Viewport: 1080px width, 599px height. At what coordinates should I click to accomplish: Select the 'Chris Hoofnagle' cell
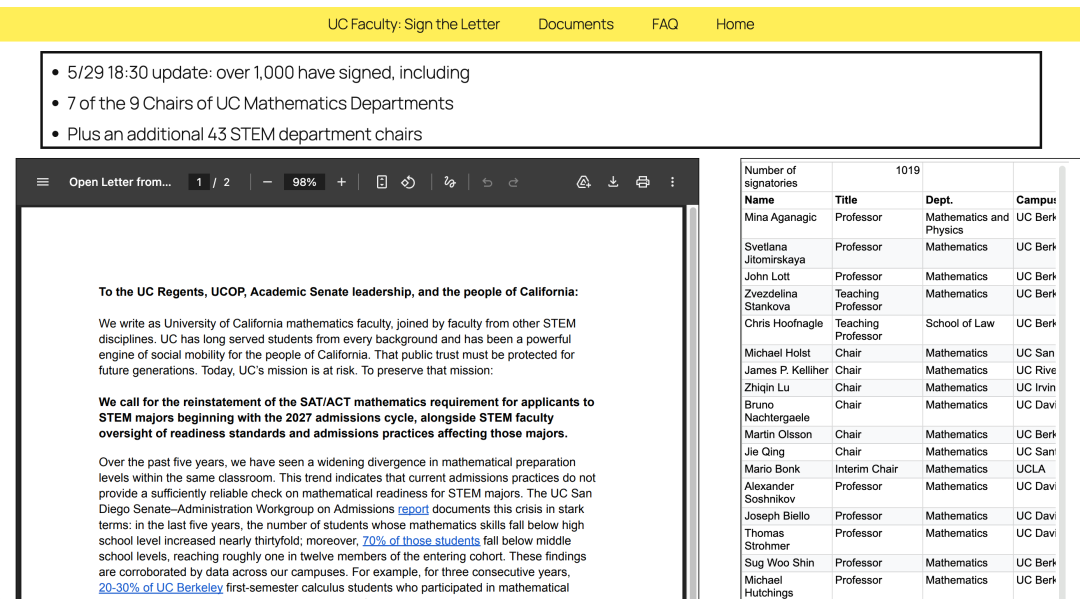pos(787,330)
